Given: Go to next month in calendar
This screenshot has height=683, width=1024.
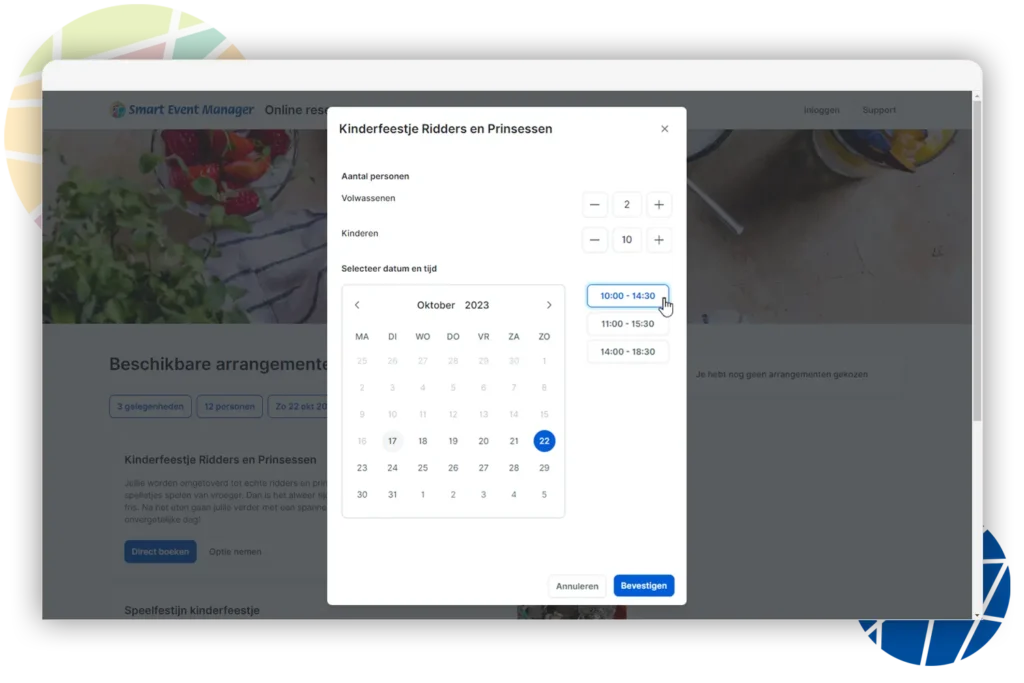Looking at the screenshot, I should (549, 305).
